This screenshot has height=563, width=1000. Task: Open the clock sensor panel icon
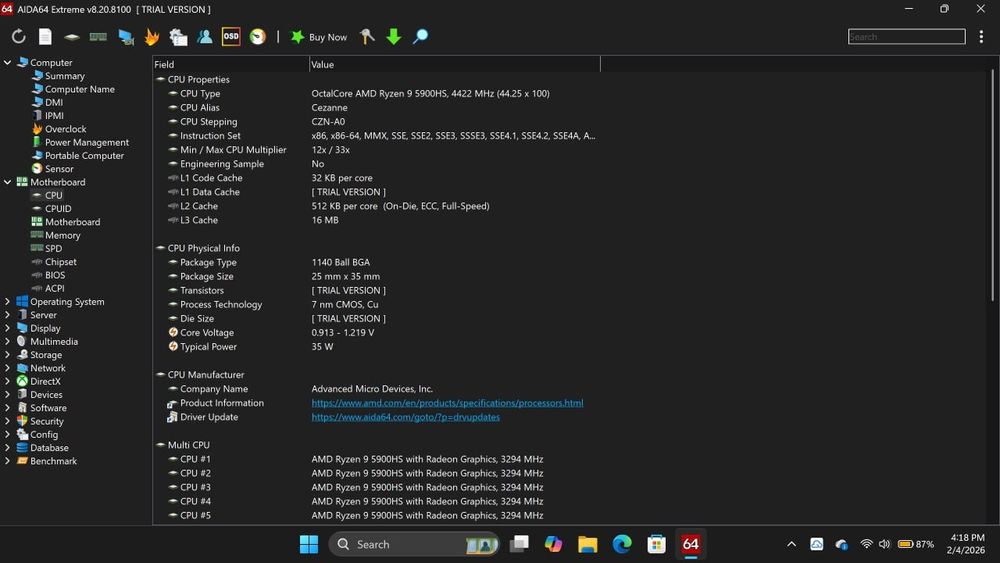(x=258, y=37)
